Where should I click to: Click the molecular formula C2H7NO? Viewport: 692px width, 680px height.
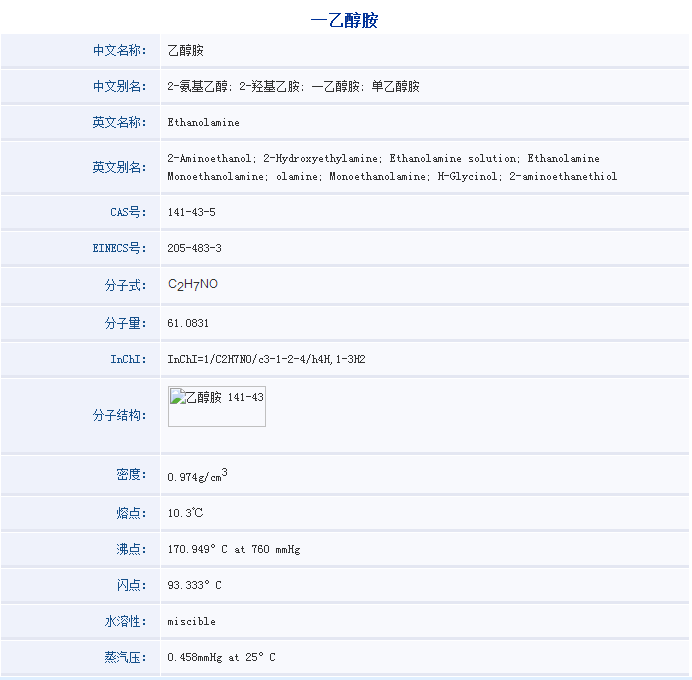pyautogui.click(x=193, y=285)
